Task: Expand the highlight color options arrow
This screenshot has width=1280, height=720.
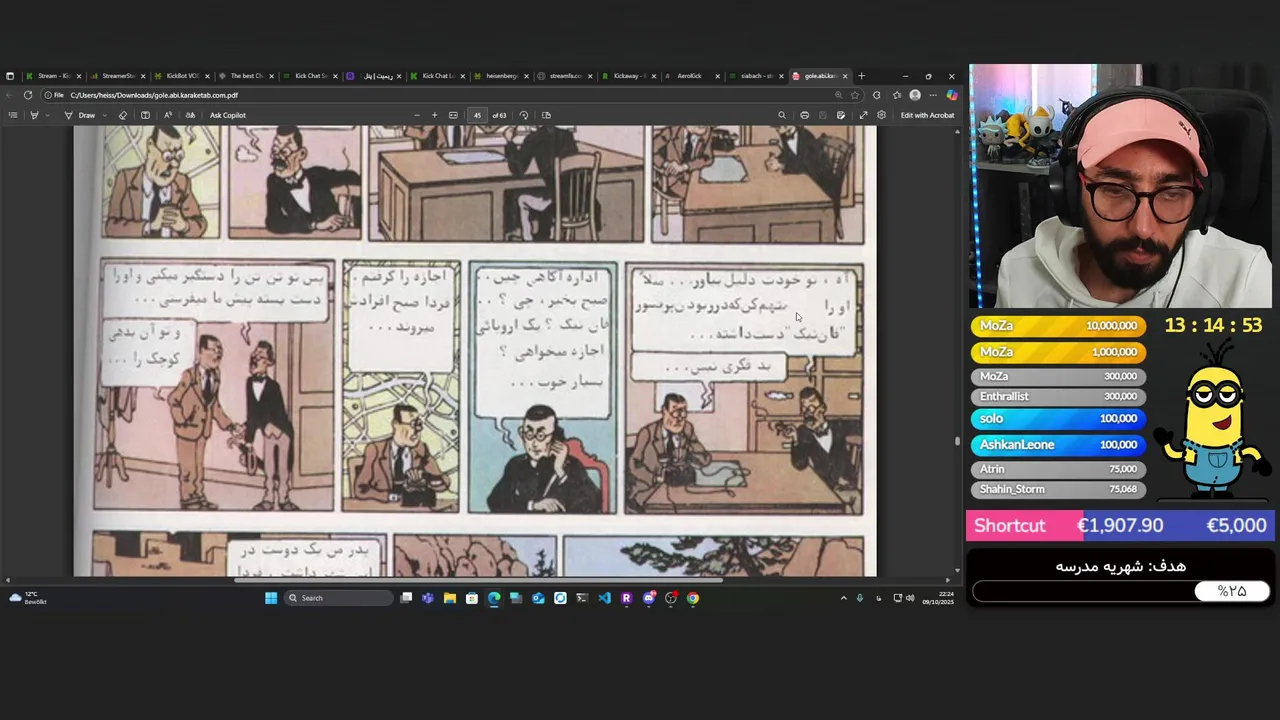Action: tap(47, 115)
